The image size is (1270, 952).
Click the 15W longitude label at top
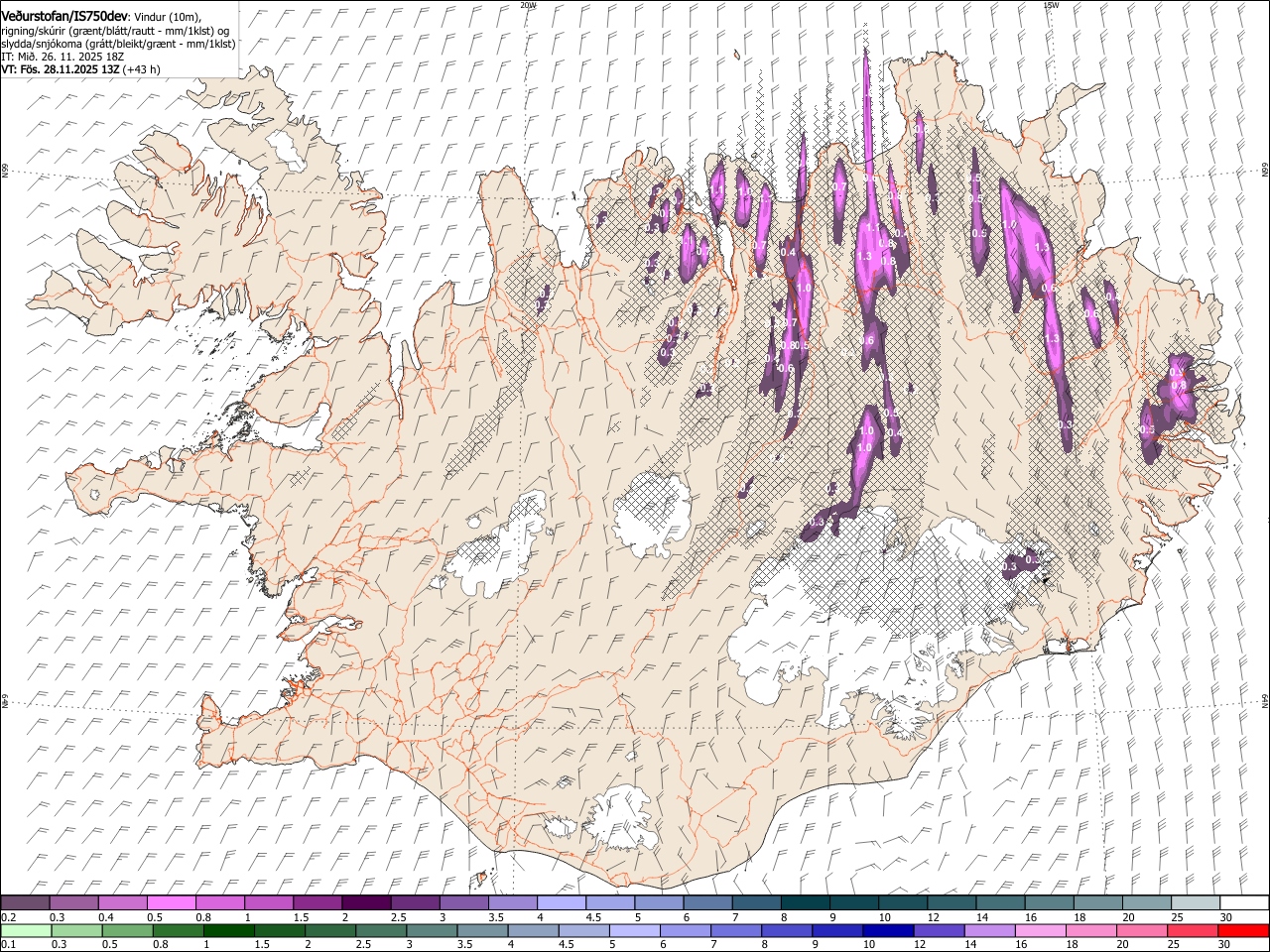pos(1051,5)
